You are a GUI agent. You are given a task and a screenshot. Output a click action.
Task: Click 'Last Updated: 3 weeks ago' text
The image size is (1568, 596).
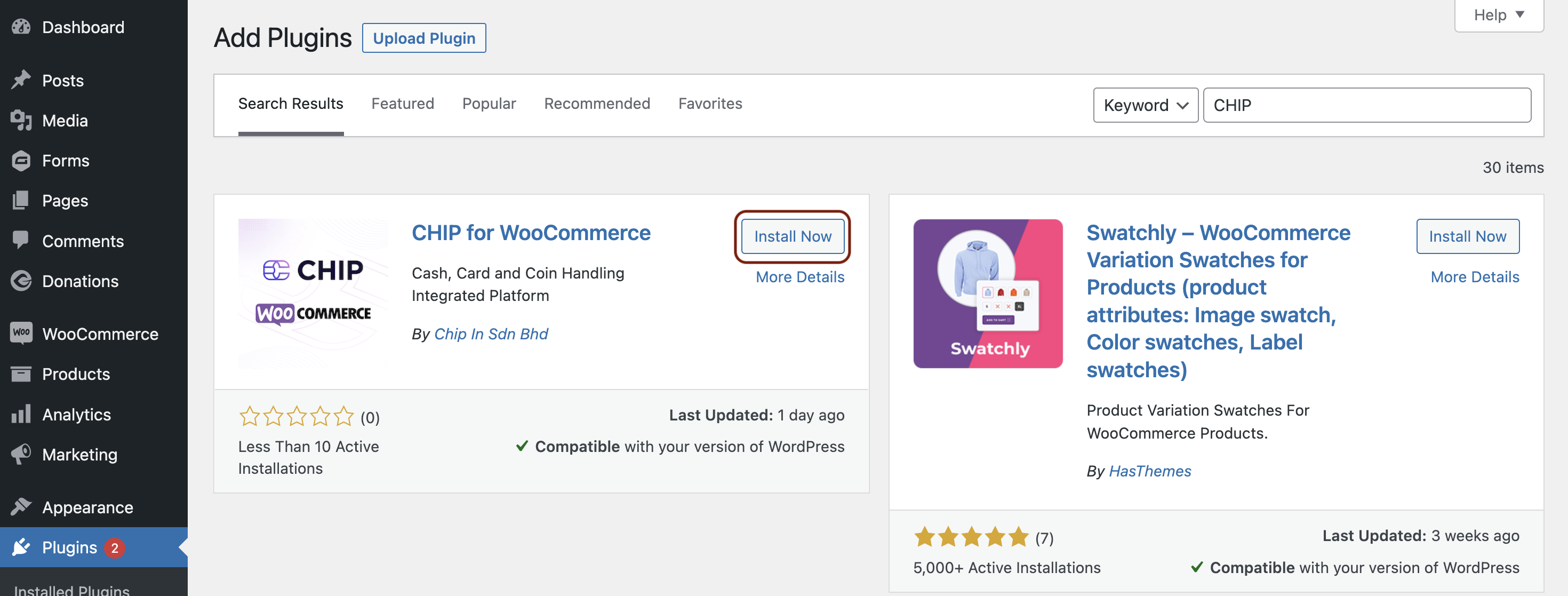pyautogui.click(x=1421, y=536)
